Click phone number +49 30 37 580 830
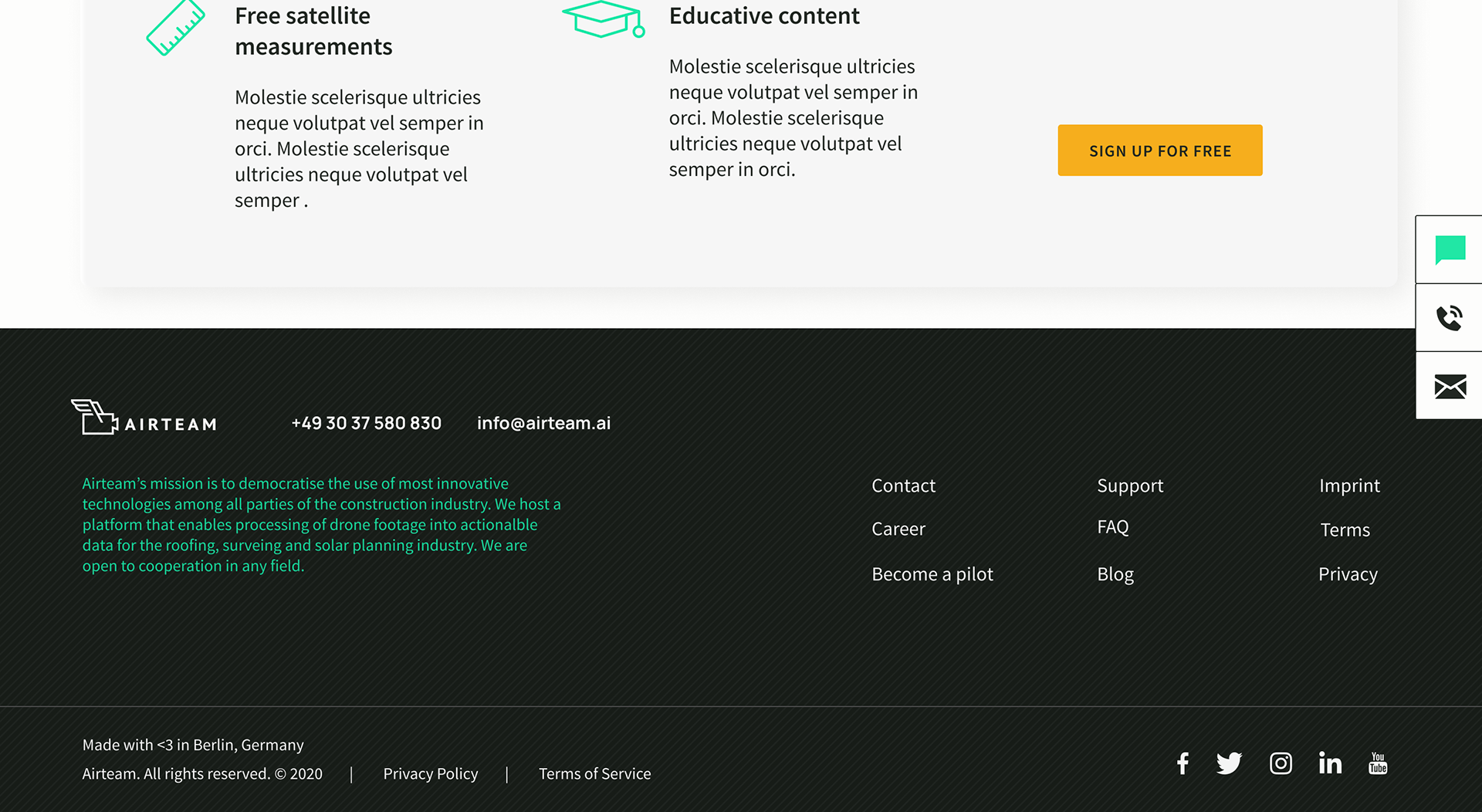Viewport: 1482px width, 812px height. coord(366,423)
